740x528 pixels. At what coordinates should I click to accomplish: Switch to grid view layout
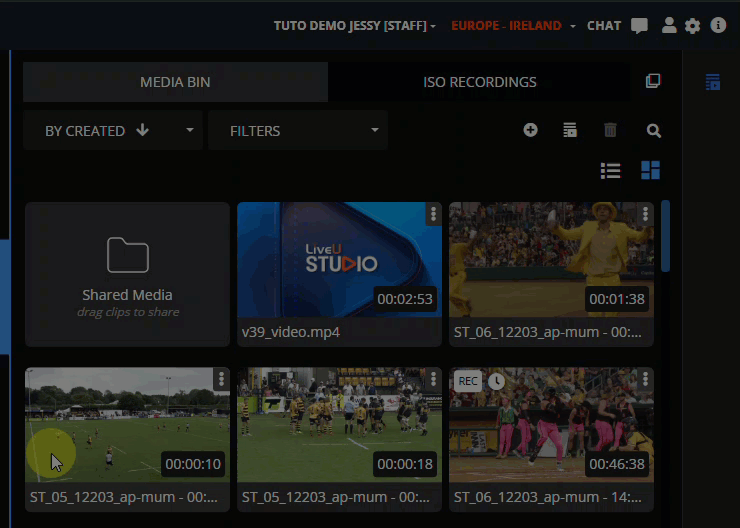650,170
